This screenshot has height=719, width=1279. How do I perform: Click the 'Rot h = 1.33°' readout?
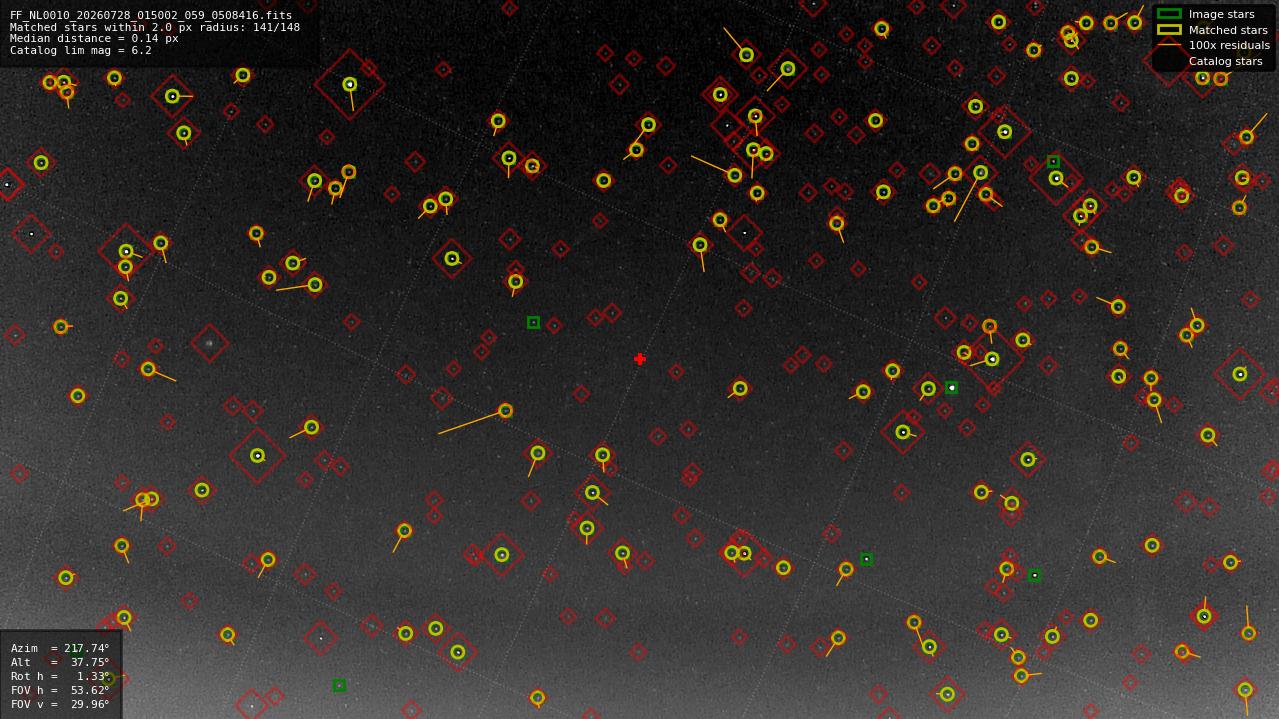(x=60, y=676)
